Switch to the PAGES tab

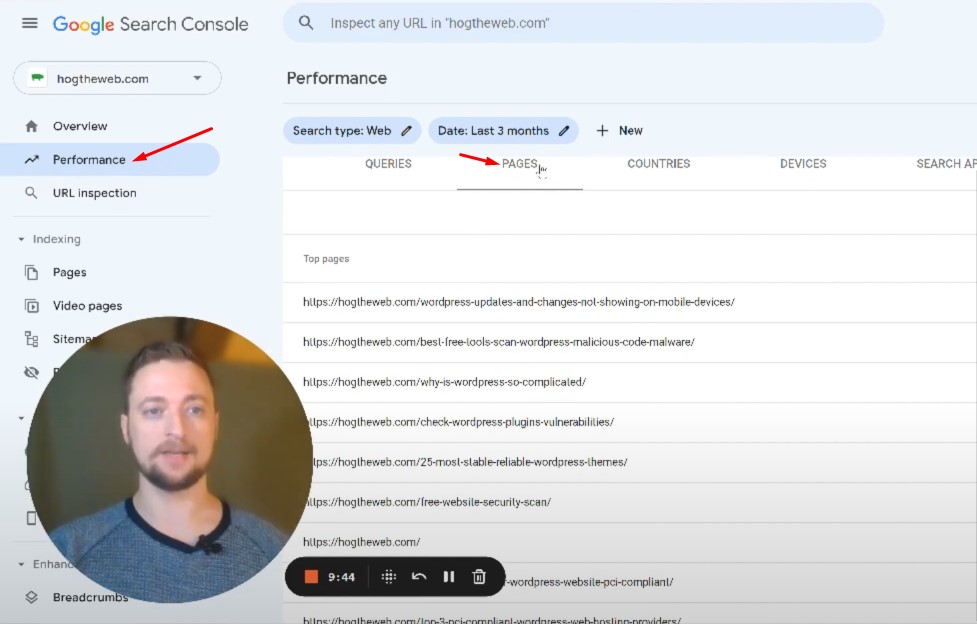(520, 164)
